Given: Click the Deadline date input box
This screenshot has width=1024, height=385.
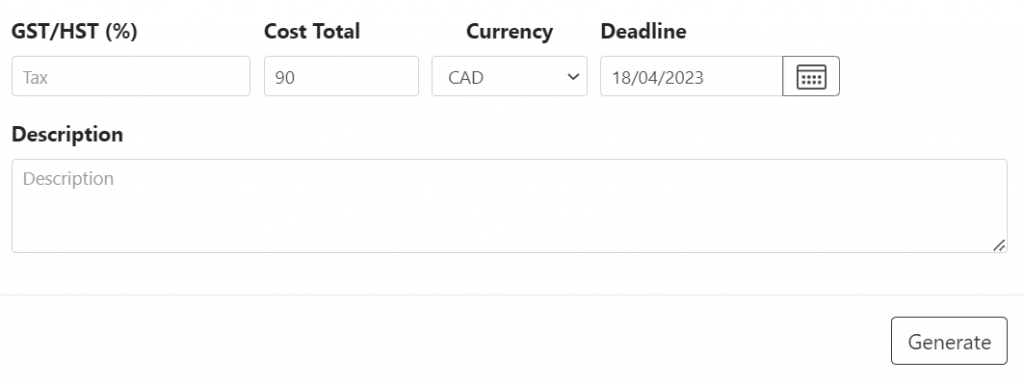Looking at the screenshot, I should tap(692, 76).
